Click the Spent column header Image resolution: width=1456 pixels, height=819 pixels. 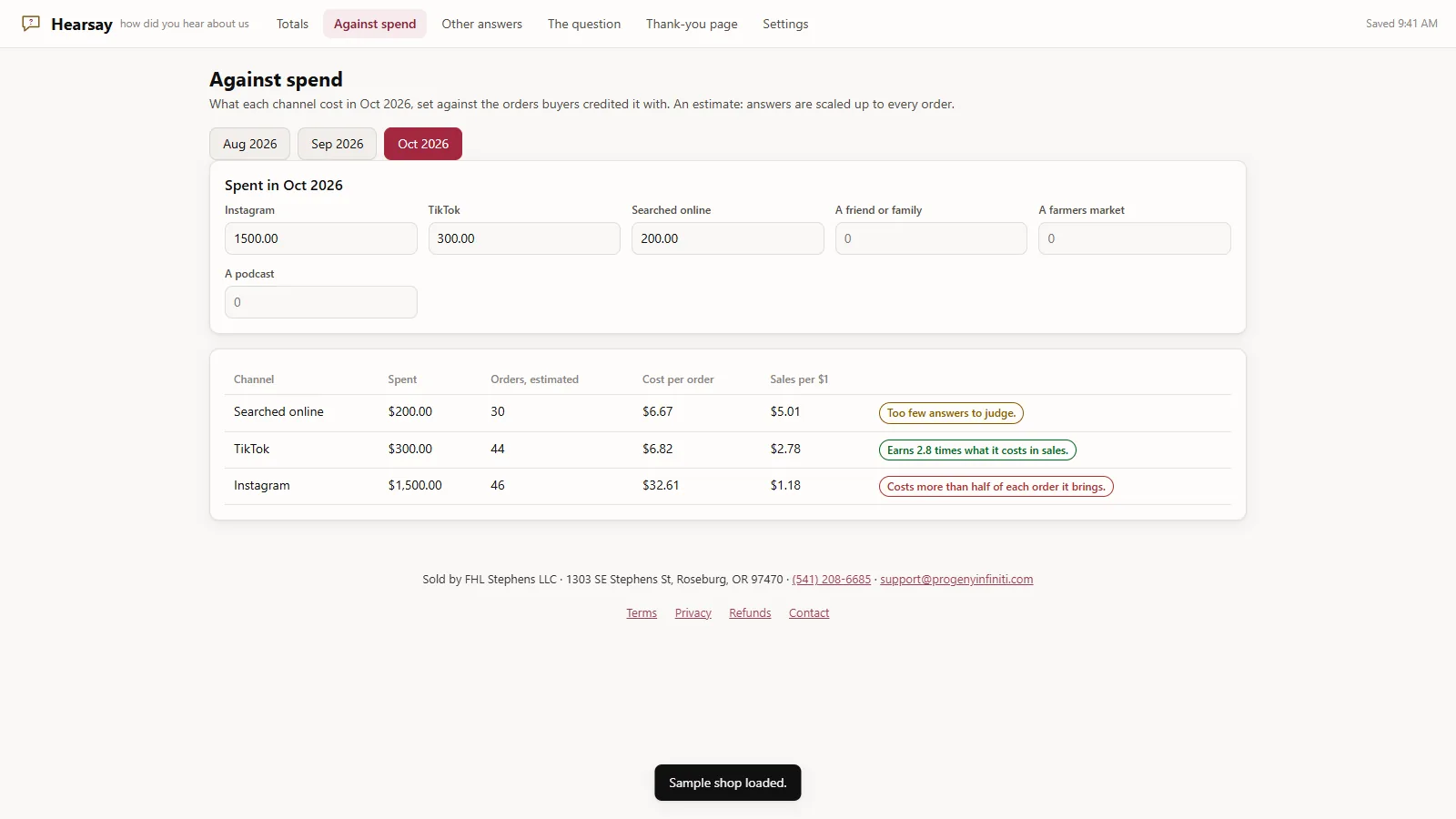click(x=402, y=379)
